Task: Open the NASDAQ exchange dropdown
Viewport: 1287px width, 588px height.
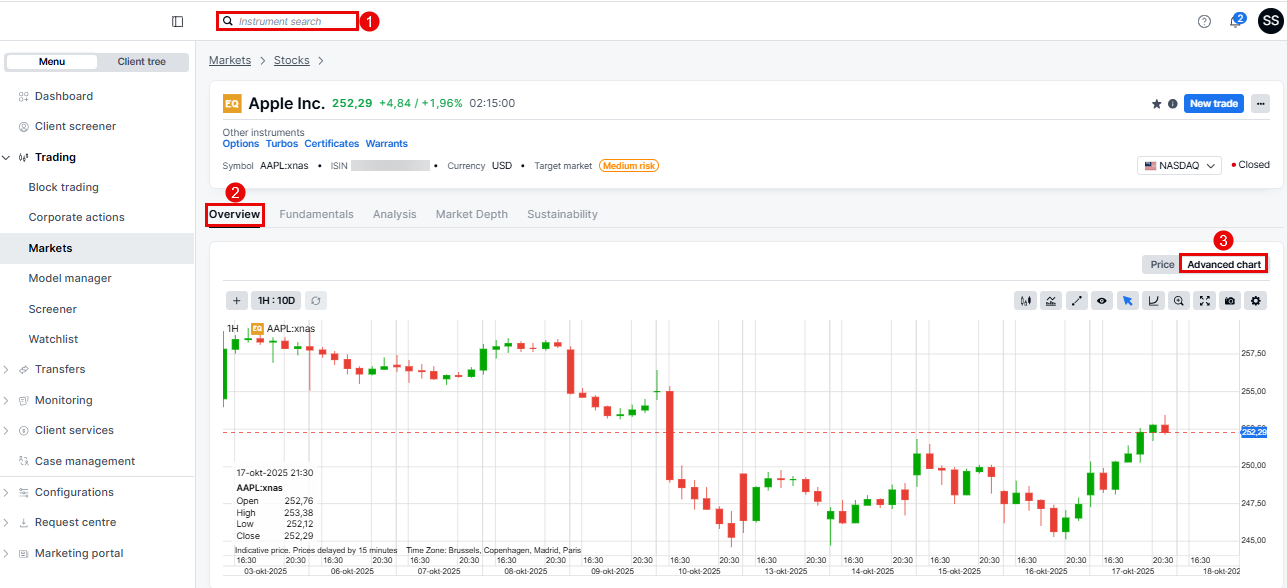Action: 1179,166
